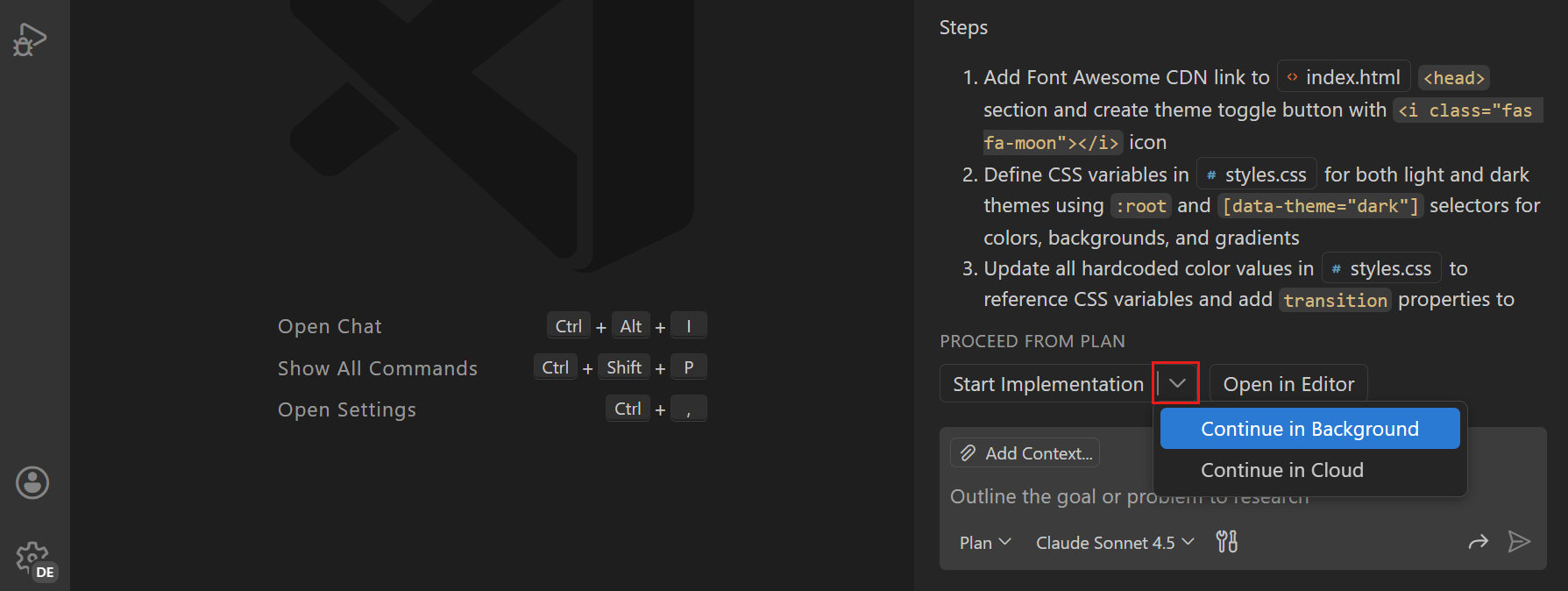Click the paperclip icon on Add Context
This screenshot has width=1568, height=591.
coord(968,452)
